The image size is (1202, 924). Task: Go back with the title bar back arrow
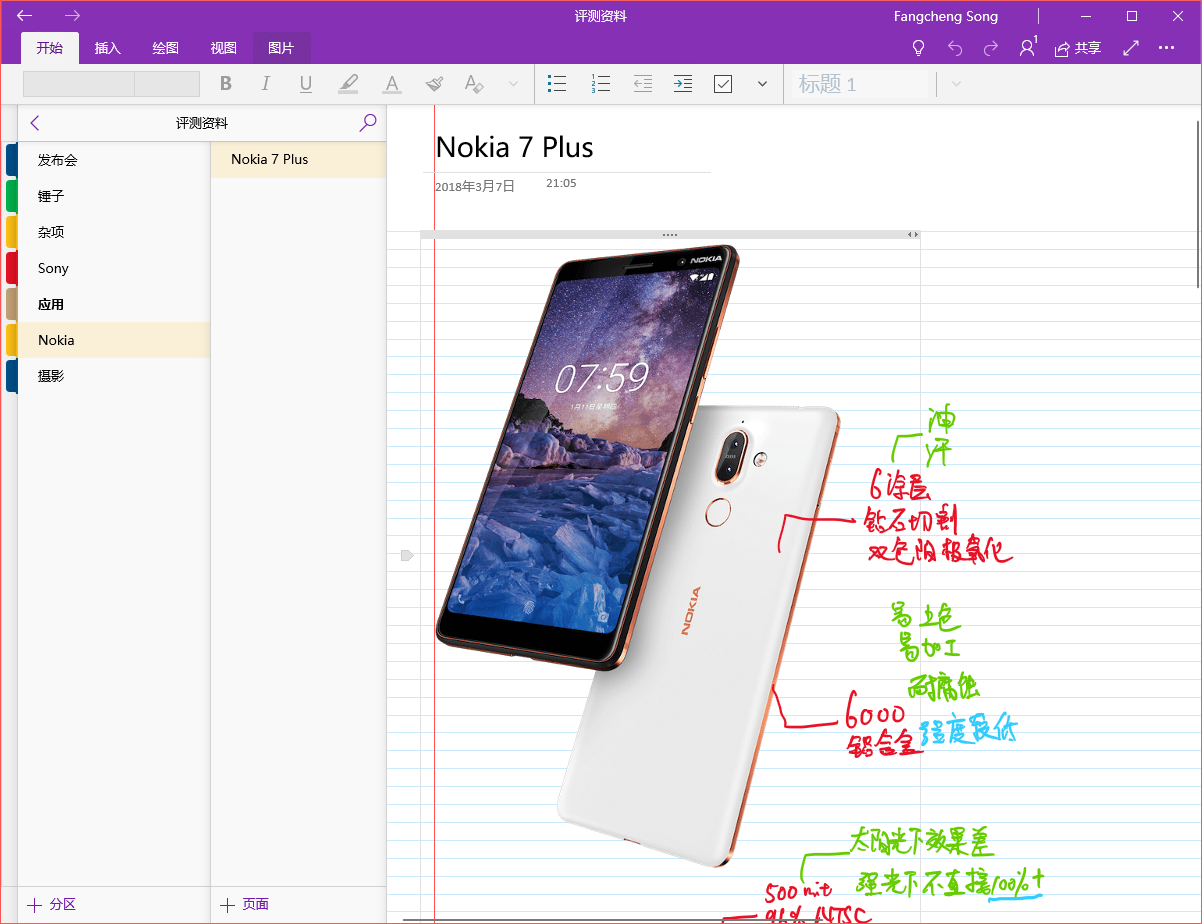[25, 16]
